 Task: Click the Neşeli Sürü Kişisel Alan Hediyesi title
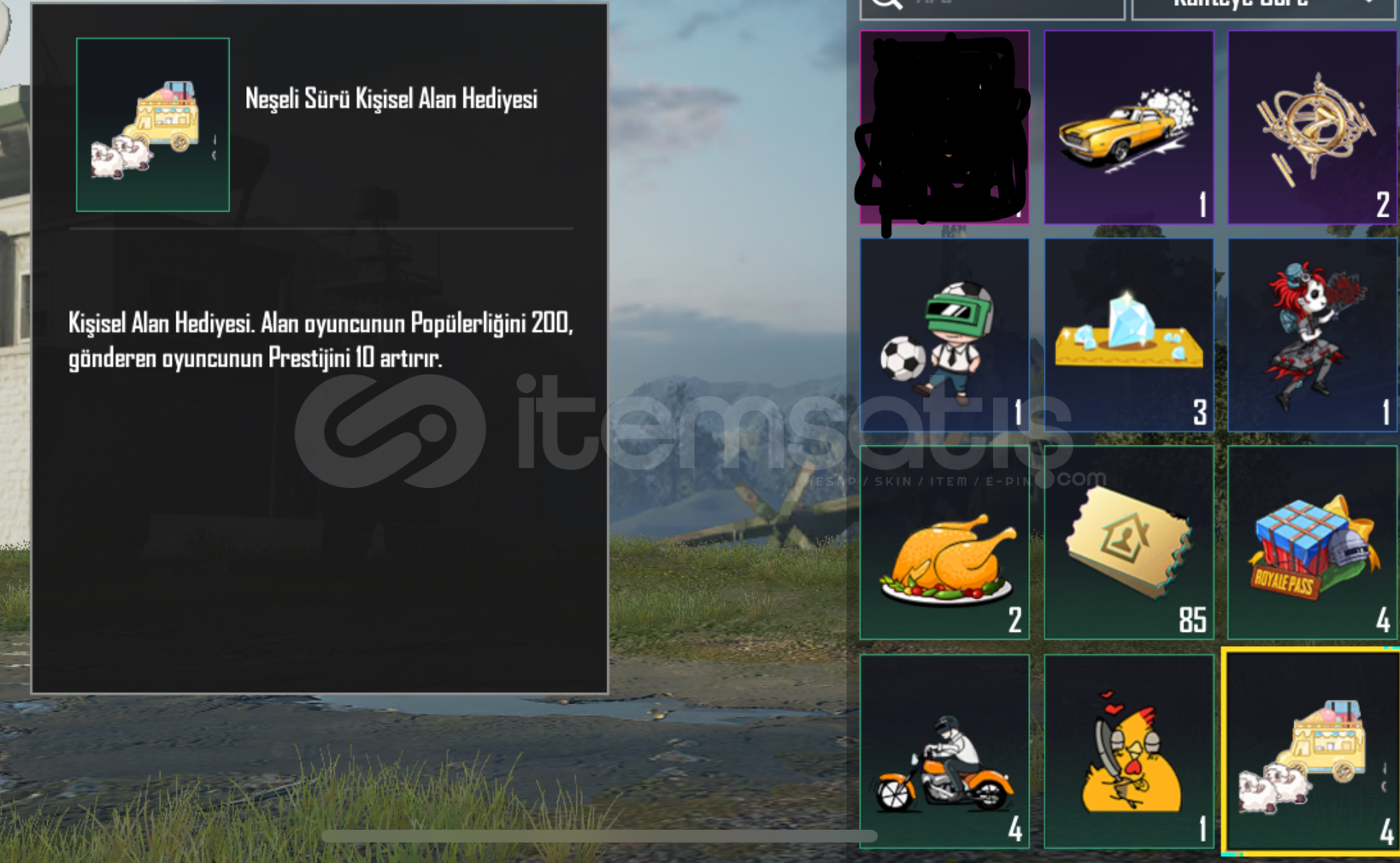[x=391, y=99]
